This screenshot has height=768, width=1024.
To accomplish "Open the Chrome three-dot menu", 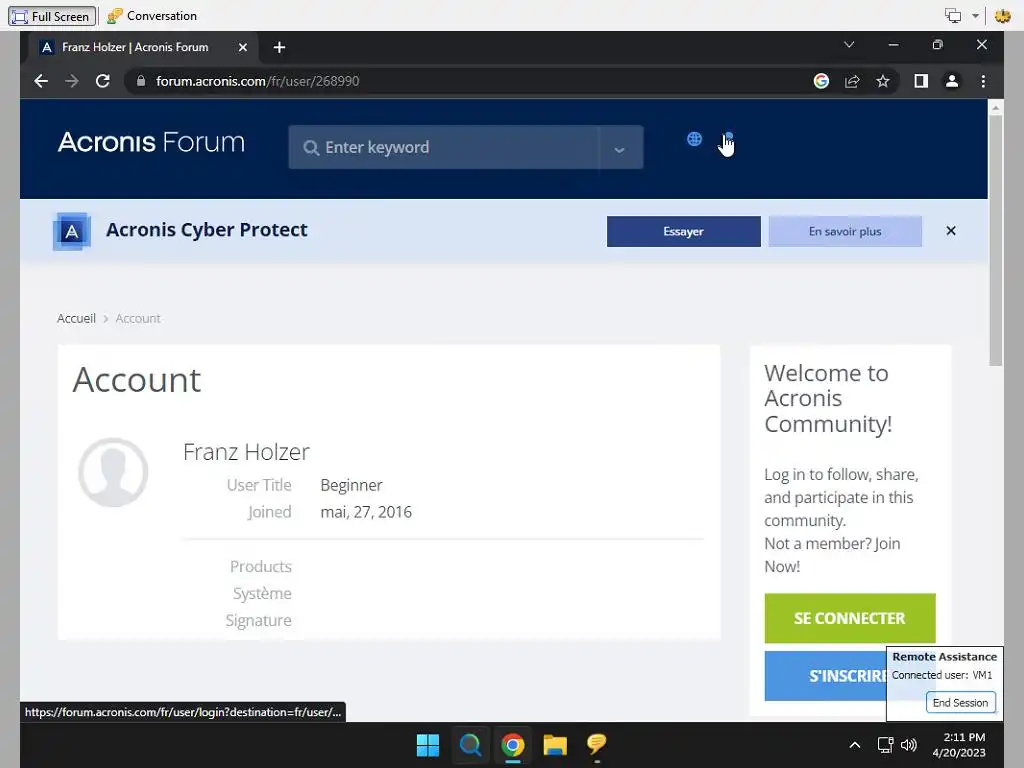I will (983, 81).
